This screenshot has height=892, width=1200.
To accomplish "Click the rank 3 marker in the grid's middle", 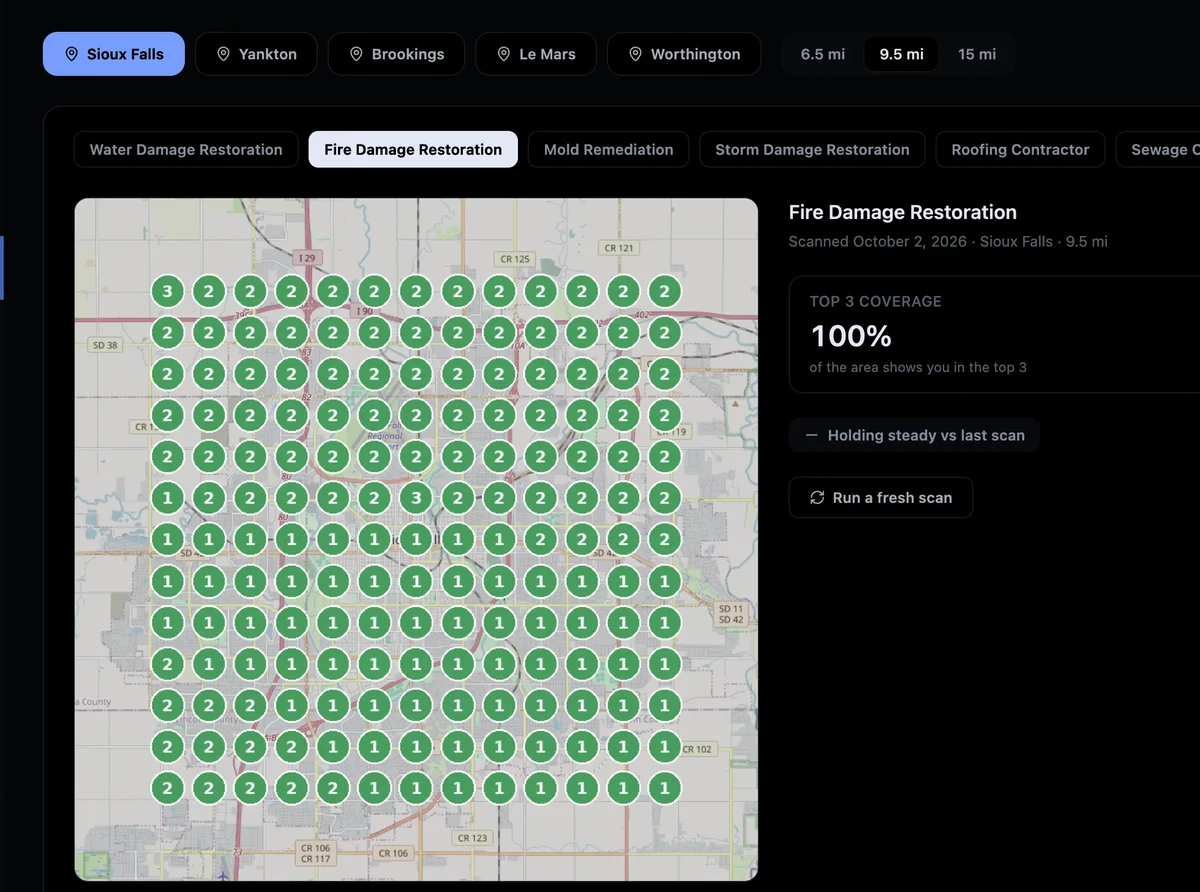I will point(415,498).
